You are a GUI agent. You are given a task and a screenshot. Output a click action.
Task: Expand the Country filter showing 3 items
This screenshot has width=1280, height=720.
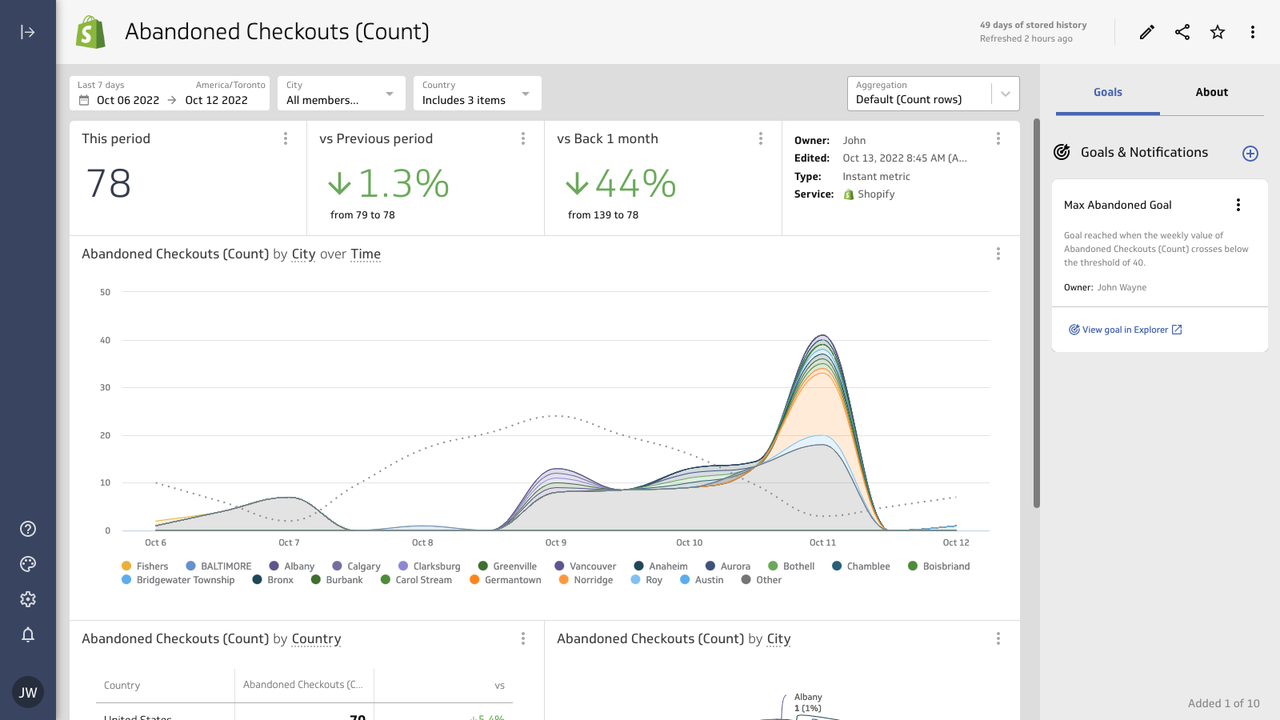(x=474, y=93)
